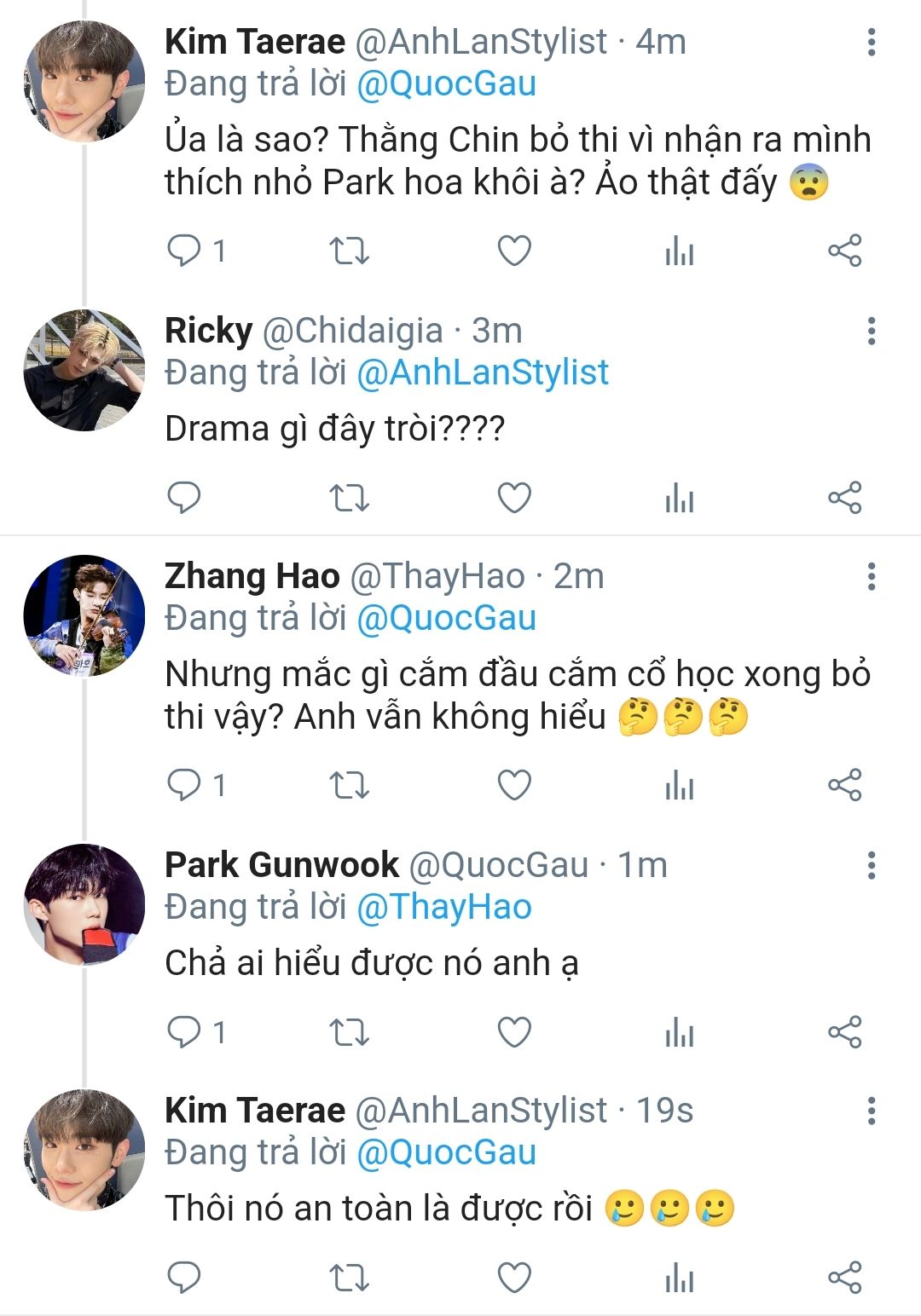Open more options on Zhang Hao's tweet
Viewport: 921px width, 1316px height.
coord(871,576)
